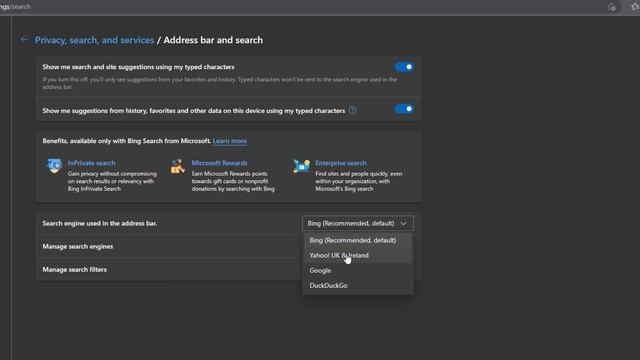The width and height of the screenshot is (640, 360).
Task: Pick DuckDuckGo as search engine
Action: [358, 286]
